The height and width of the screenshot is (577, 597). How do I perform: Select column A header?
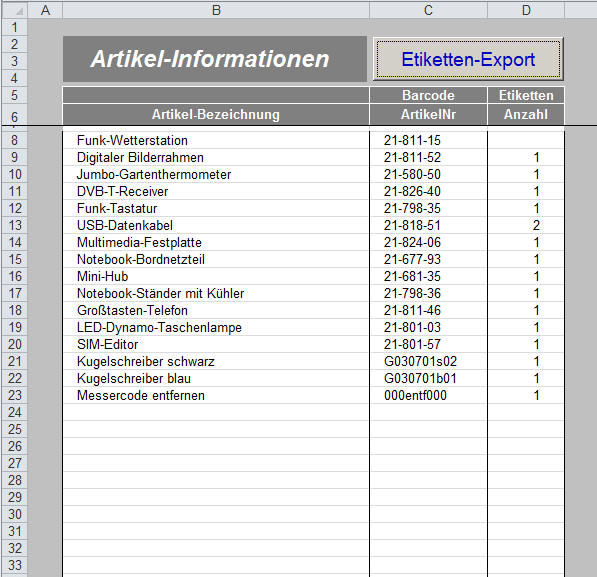coord(45,10)
